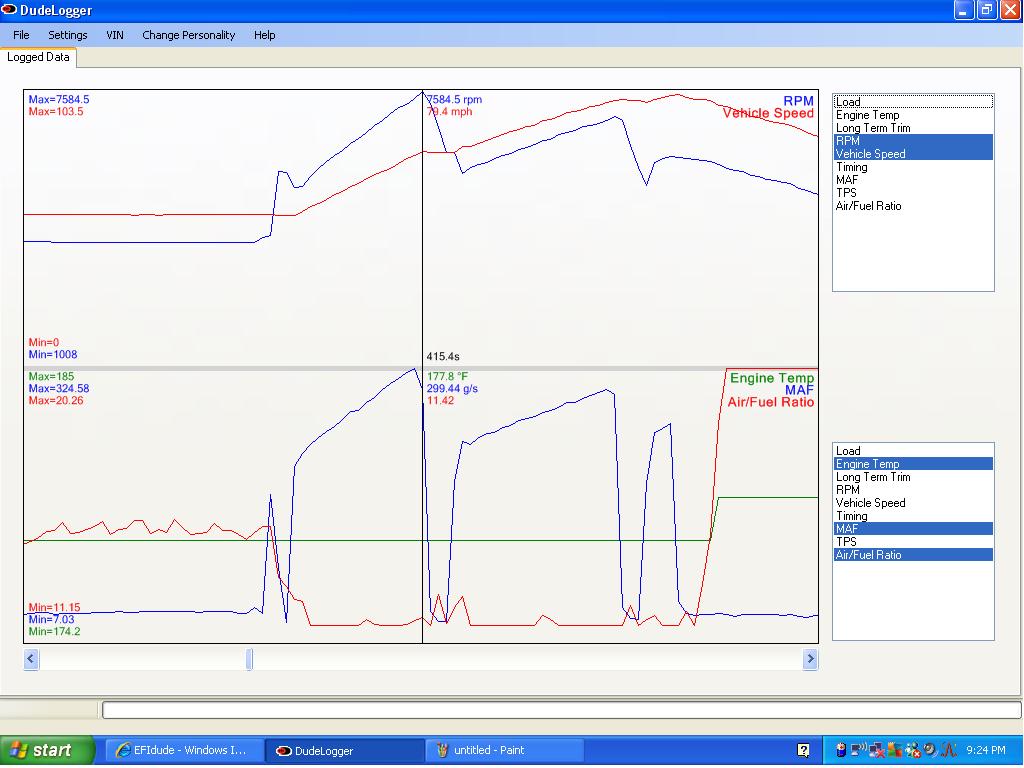
Task: Click the DudeLogger title bar app icon
Action: click(x=9, y=10)
